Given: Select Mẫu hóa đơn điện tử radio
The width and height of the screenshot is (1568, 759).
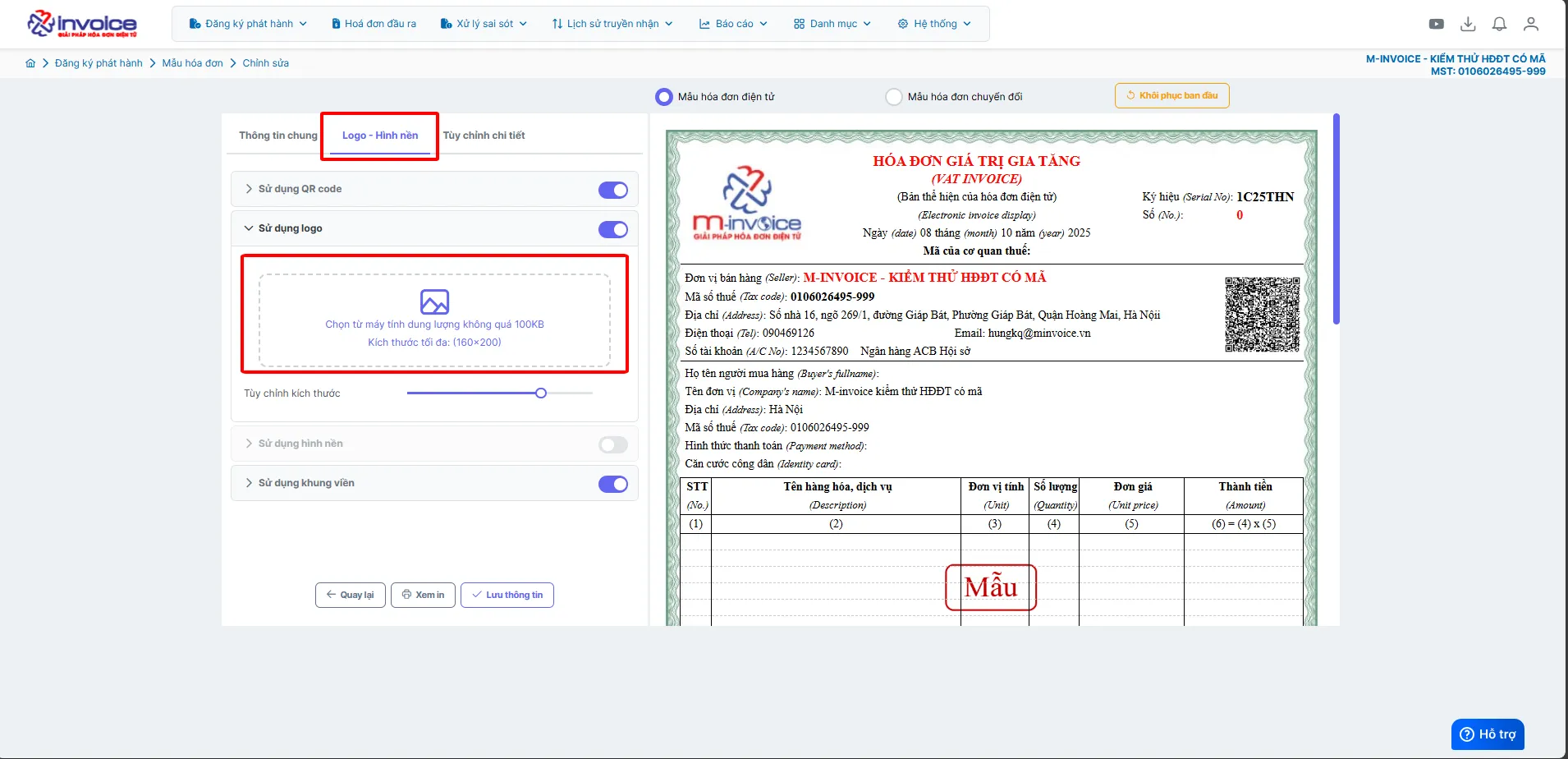Looking at the screenshot, I should point(663,97).
